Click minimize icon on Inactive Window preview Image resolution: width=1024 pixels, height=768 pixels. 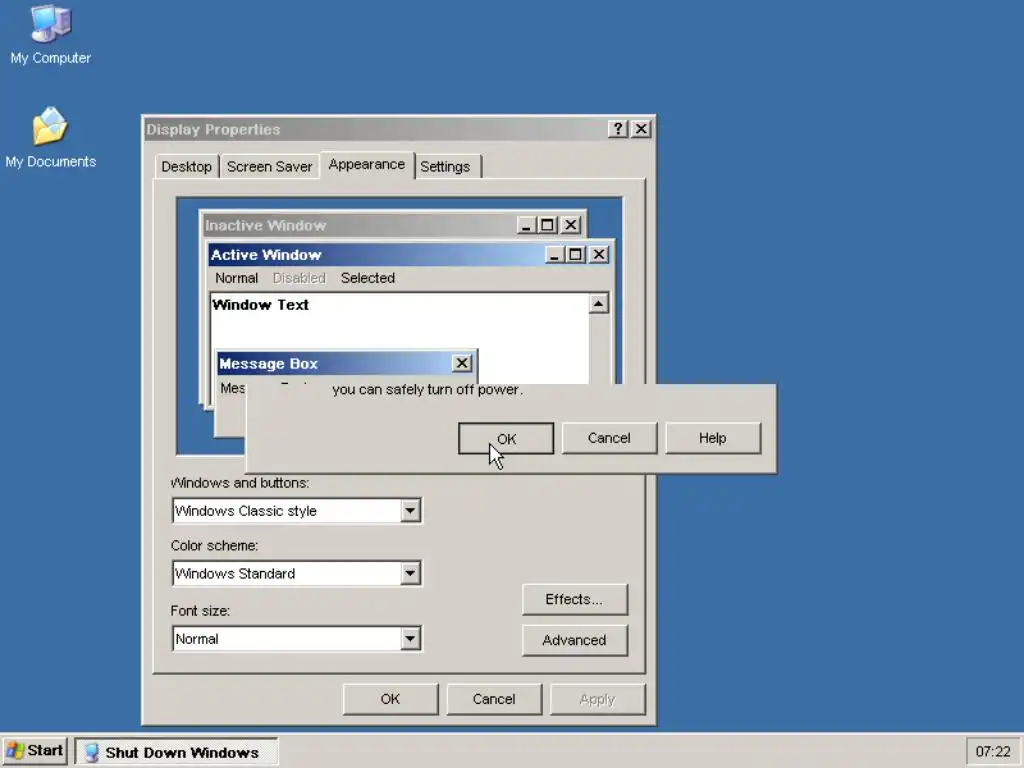[x=527, y=225]
